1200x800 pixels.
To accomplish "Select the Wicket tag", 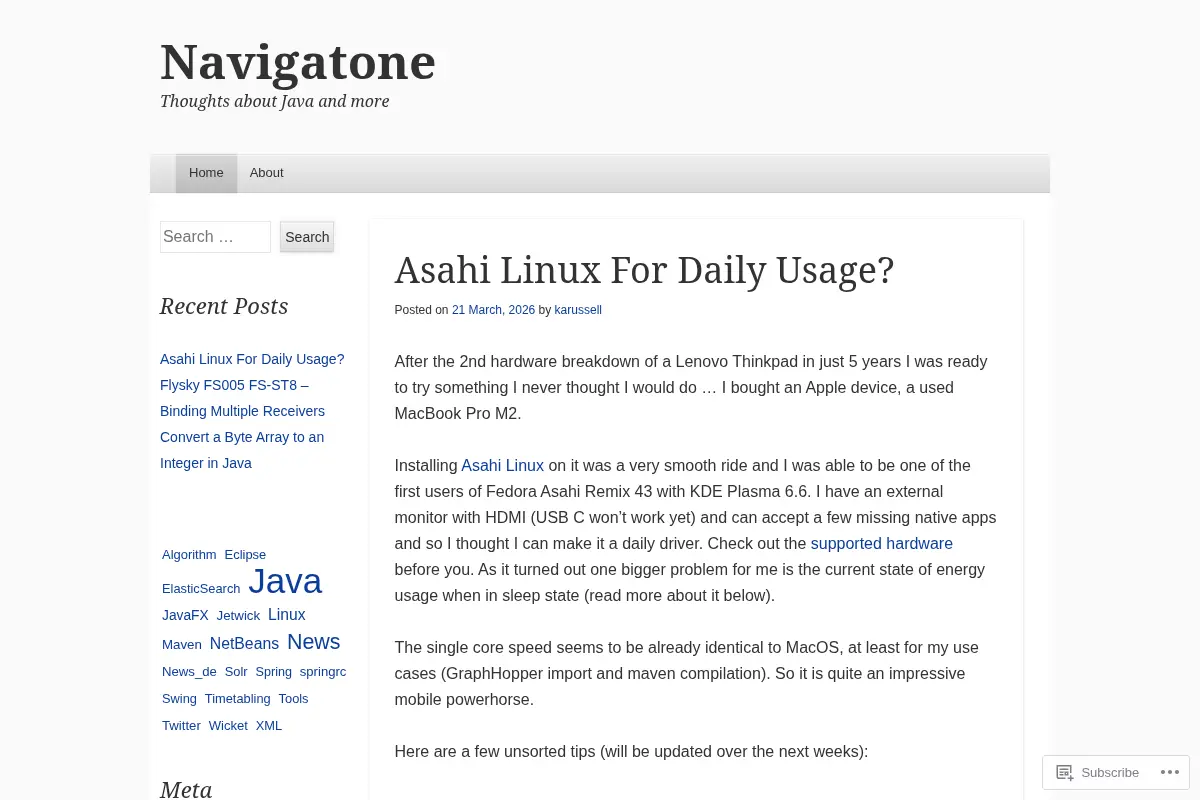I will [228, 725].
